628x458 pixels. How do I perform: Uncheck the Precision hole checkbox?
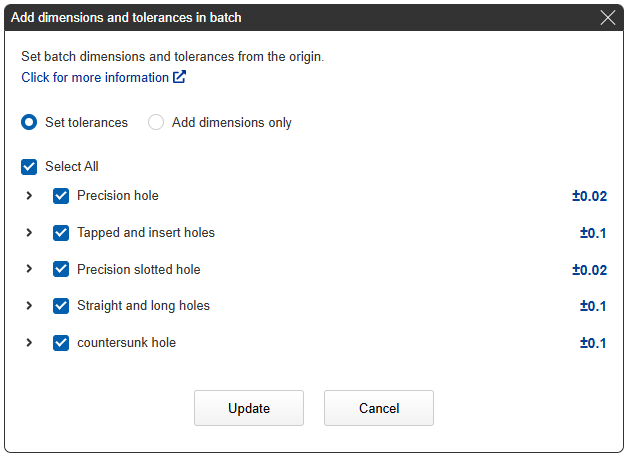click(x=61, y=196)
